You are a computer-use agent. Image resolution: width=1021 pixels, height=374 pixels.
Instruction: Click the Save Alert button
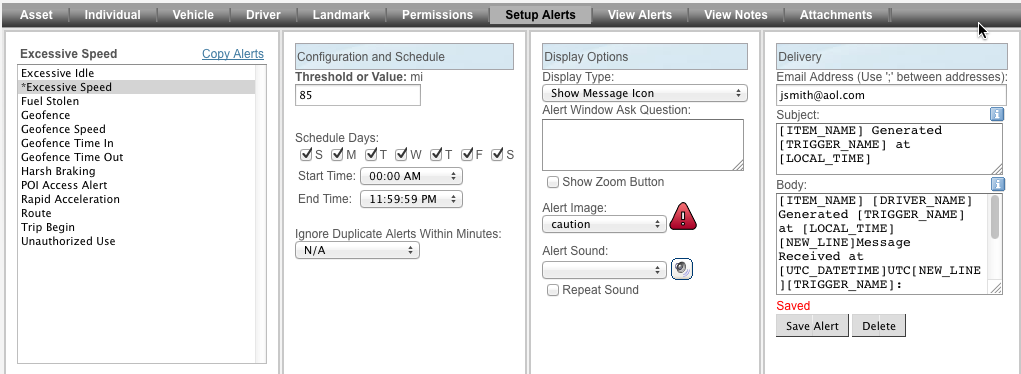coord(812,326)
